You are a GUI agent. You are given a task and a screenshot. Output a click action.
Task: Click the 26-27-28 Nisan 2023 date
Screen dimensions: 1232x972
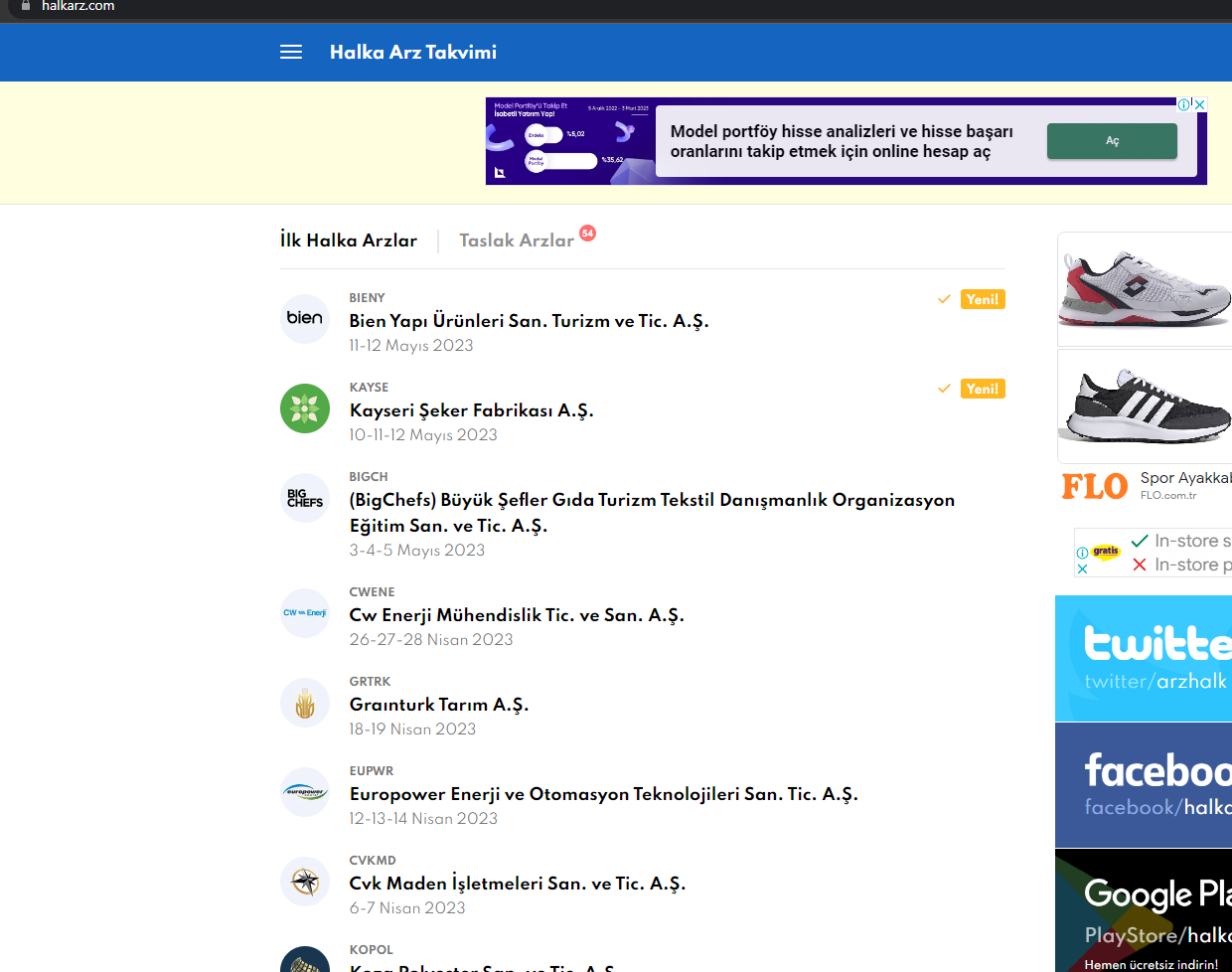pos(431,640)
